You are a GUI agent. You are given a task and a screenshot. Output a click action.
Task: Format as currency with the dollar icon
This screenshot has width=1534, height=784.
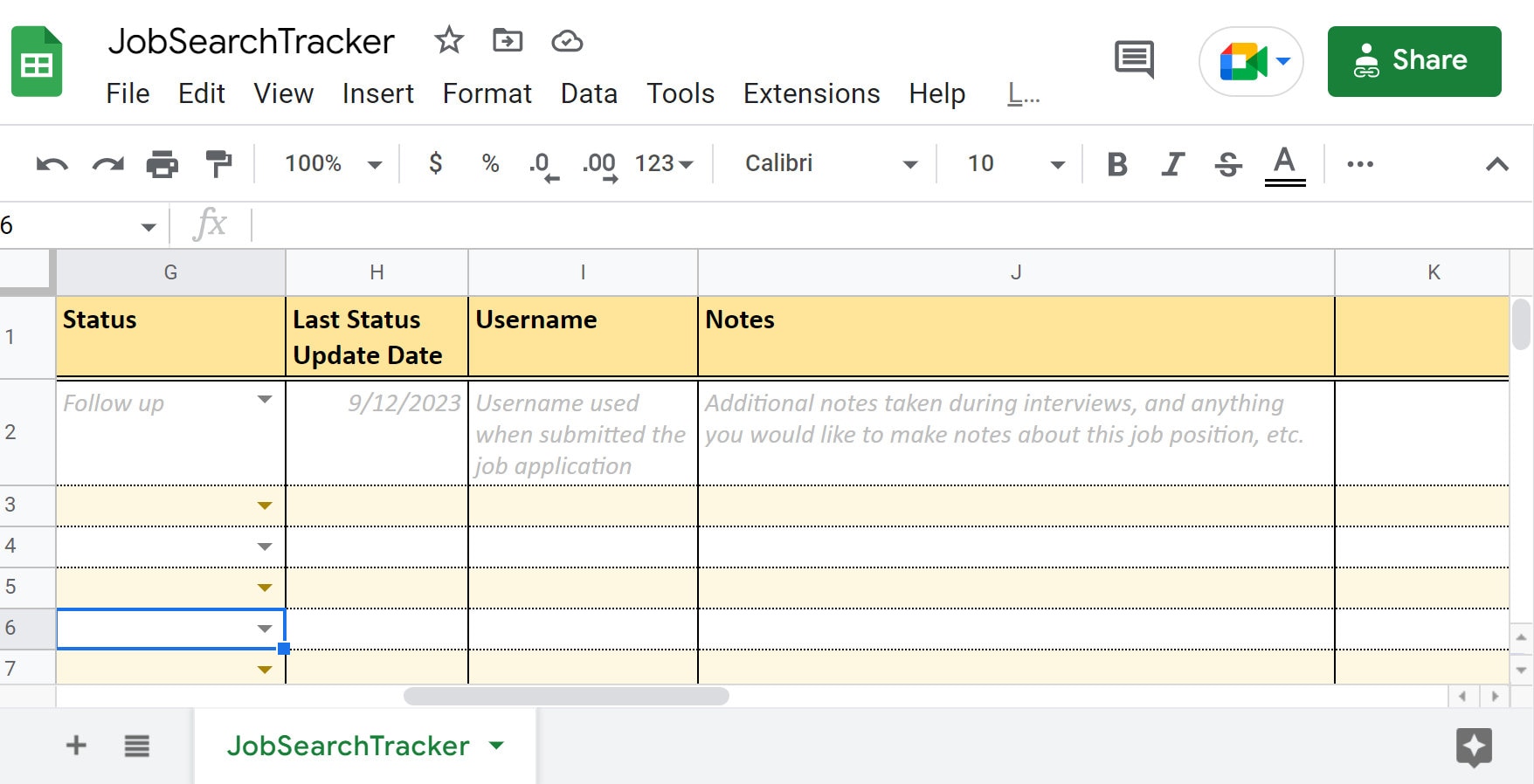point(435,163)
